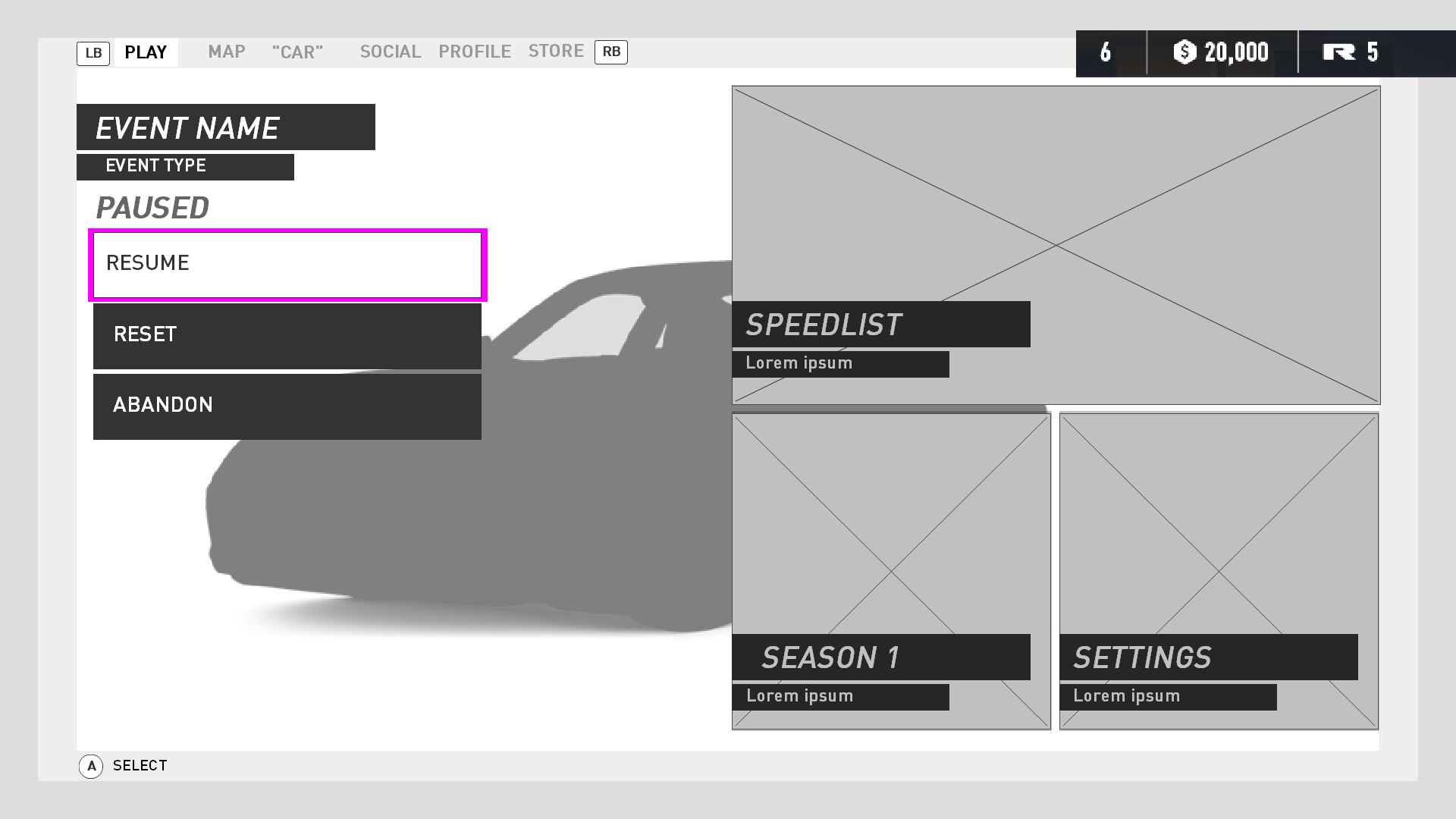Switch to the MAP tab
Image resolution: width=1456 pixels, height=819 pixels.
[226, 52]
